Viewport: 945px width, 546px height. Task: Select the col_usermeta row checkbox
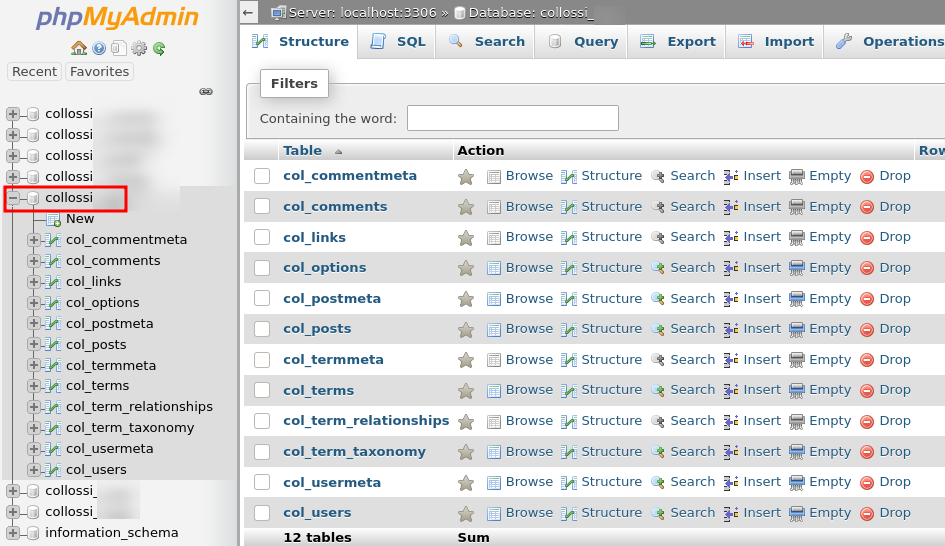tap(262, 482)
